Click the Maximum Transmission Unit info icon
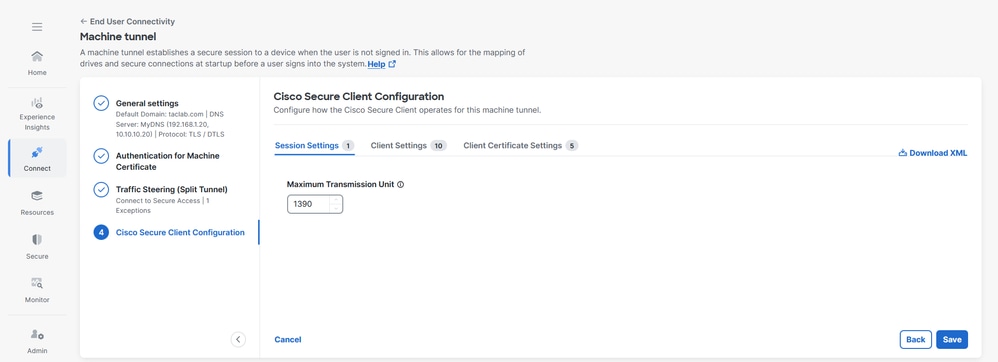 (401, 184)
